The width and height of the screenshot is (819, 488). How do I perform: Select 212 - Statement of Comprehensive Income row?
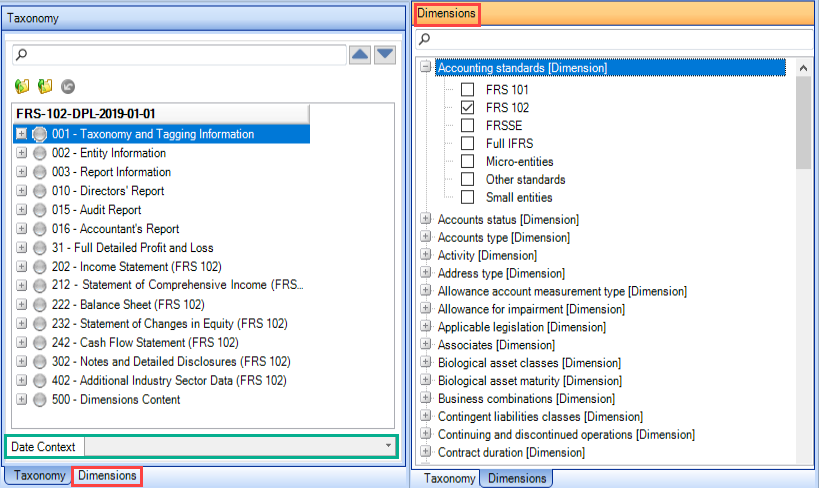(x=178, y=285)
